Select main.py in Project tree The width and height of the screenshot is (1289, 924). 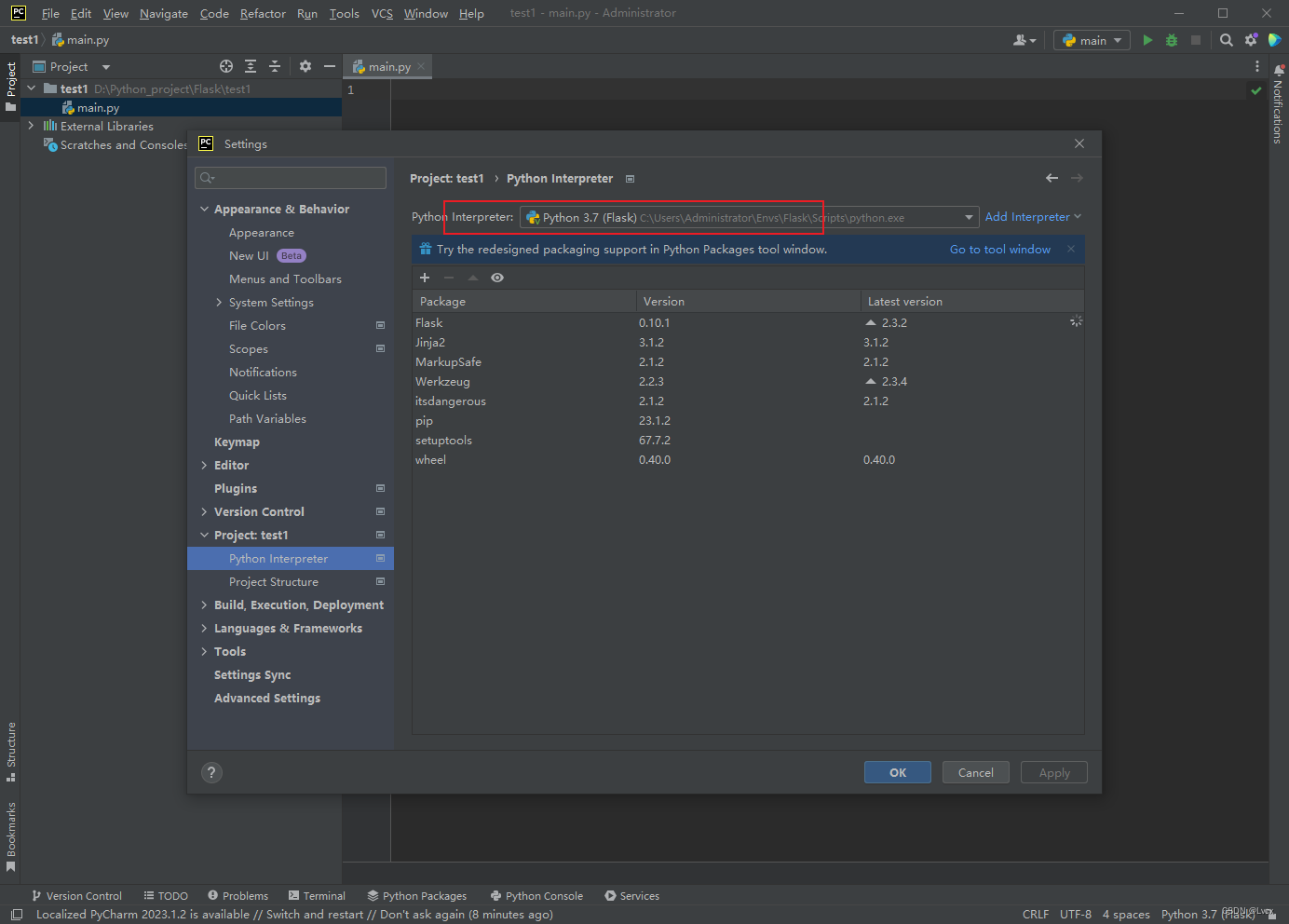181,108
